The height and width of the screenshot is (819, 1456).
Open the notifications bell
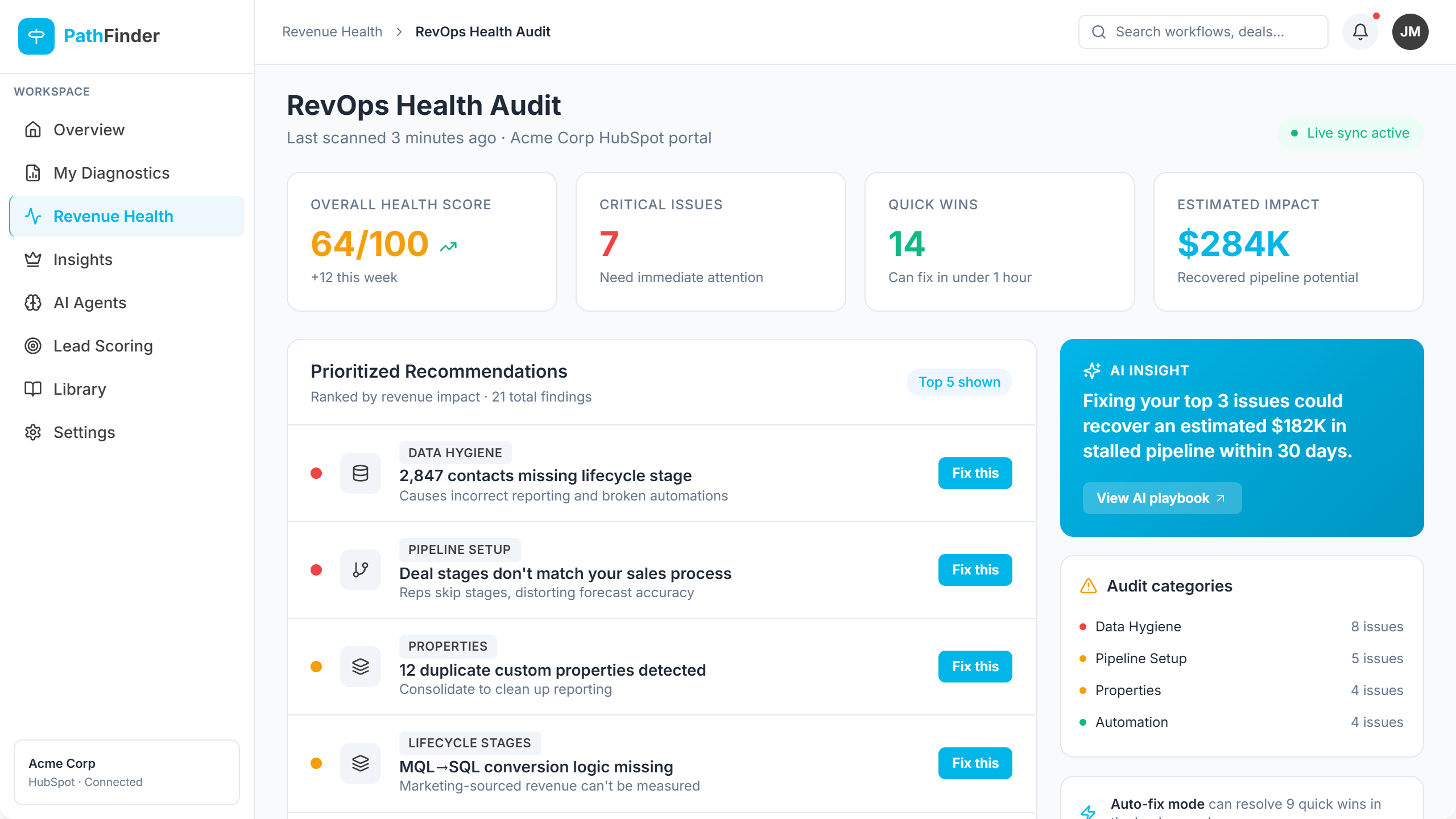1360,32
